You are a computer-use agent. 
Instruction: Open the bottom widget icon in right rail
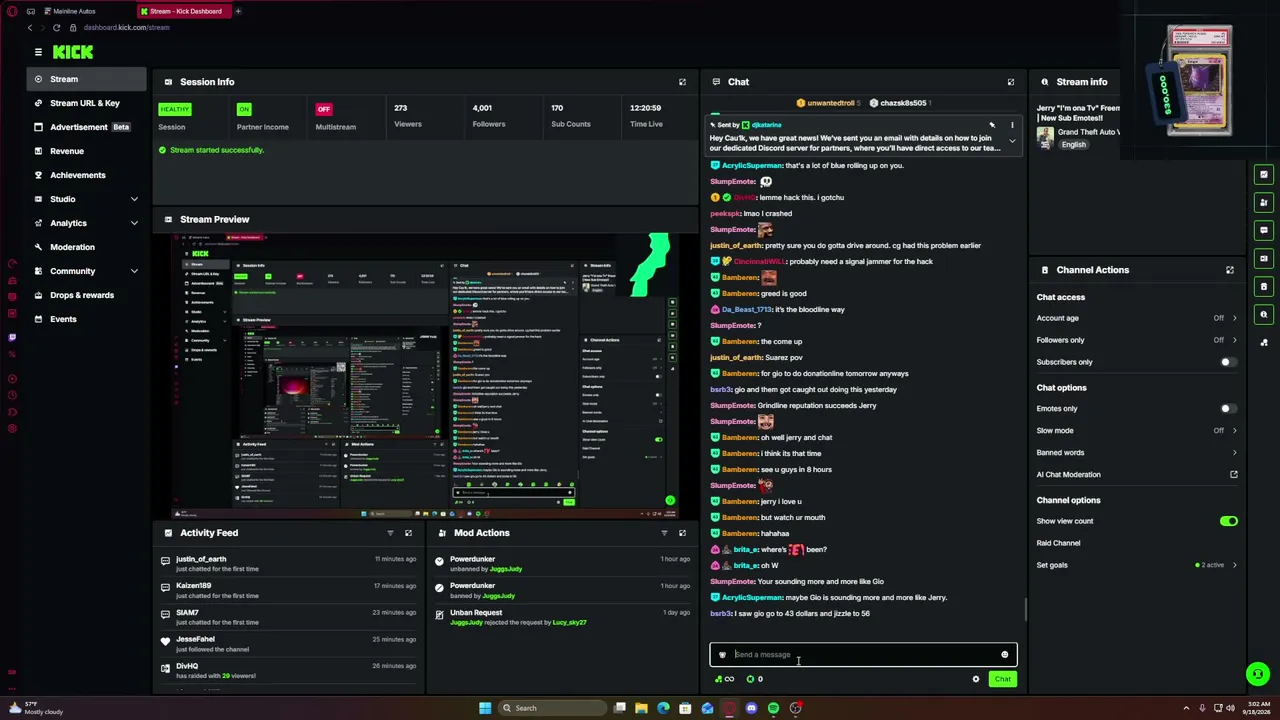pyautogui.click(x=1264, y=342)
